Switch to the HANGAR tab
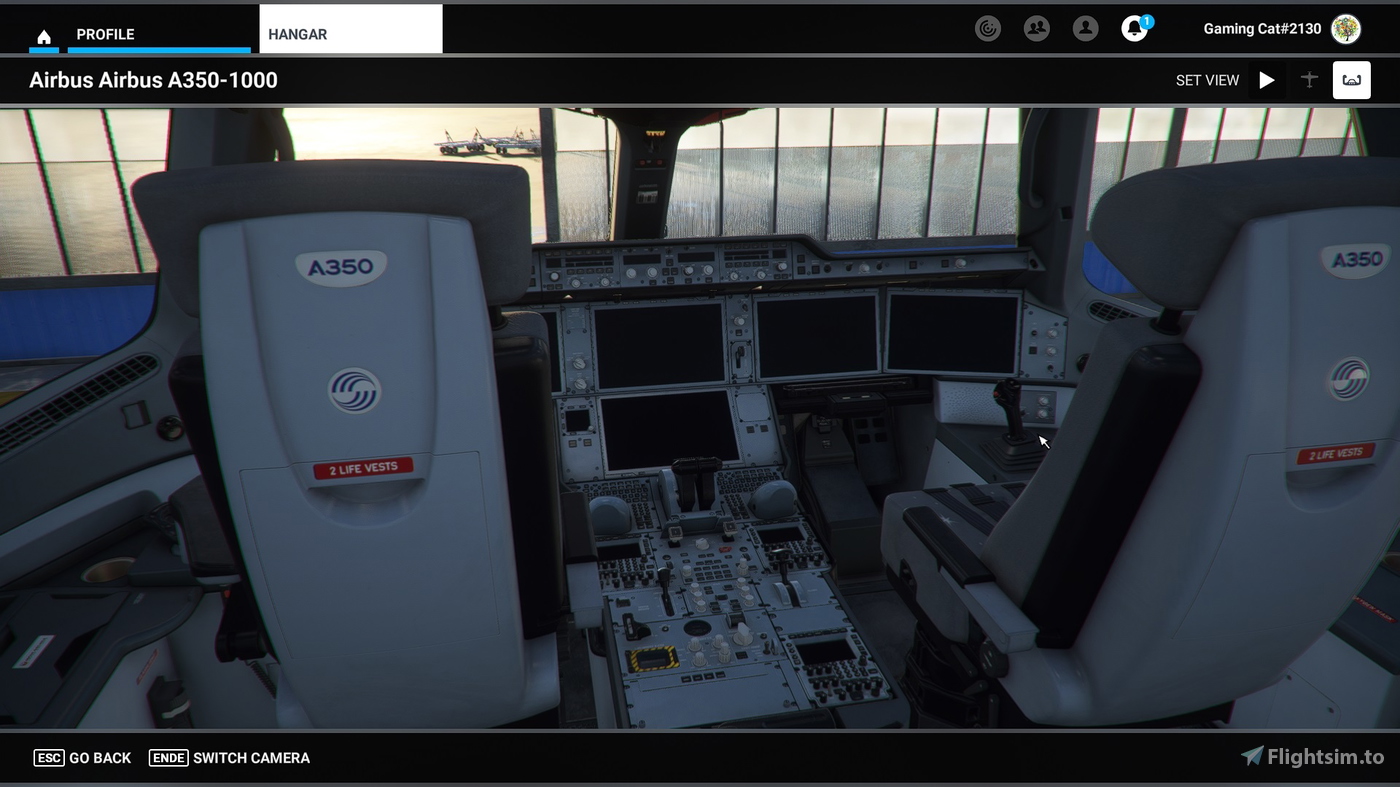The image size is (1400, 787). pos(297,33)
